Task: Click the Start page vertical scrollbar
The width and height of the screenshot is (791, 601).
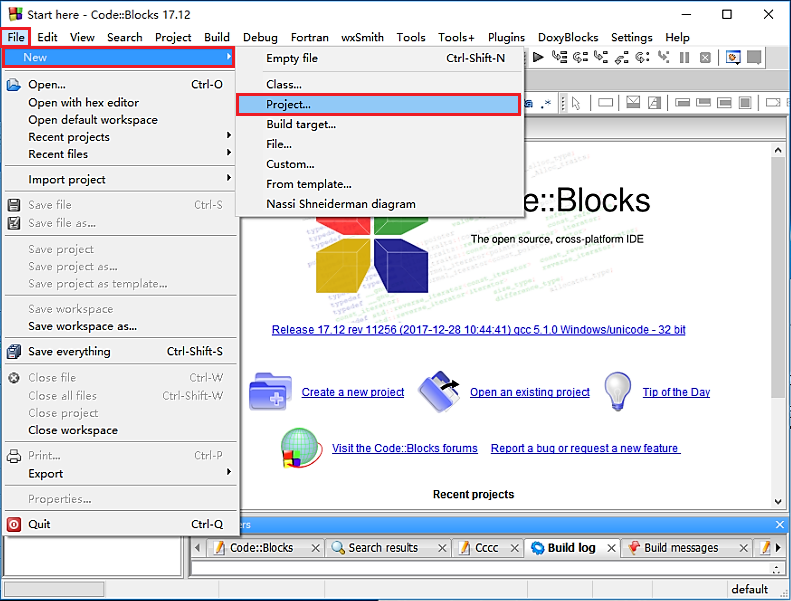Action: 777,326
